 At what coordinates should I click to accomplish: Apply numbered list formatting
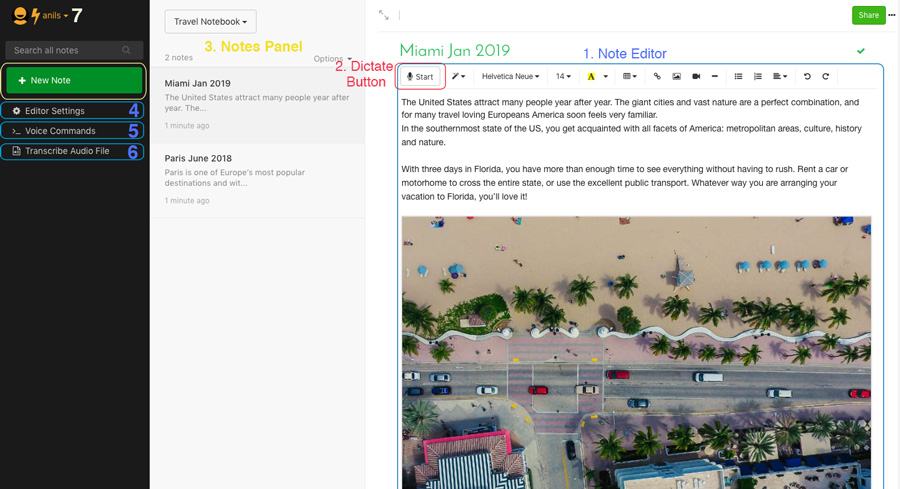pyautogui.click(x=758, y=76)
